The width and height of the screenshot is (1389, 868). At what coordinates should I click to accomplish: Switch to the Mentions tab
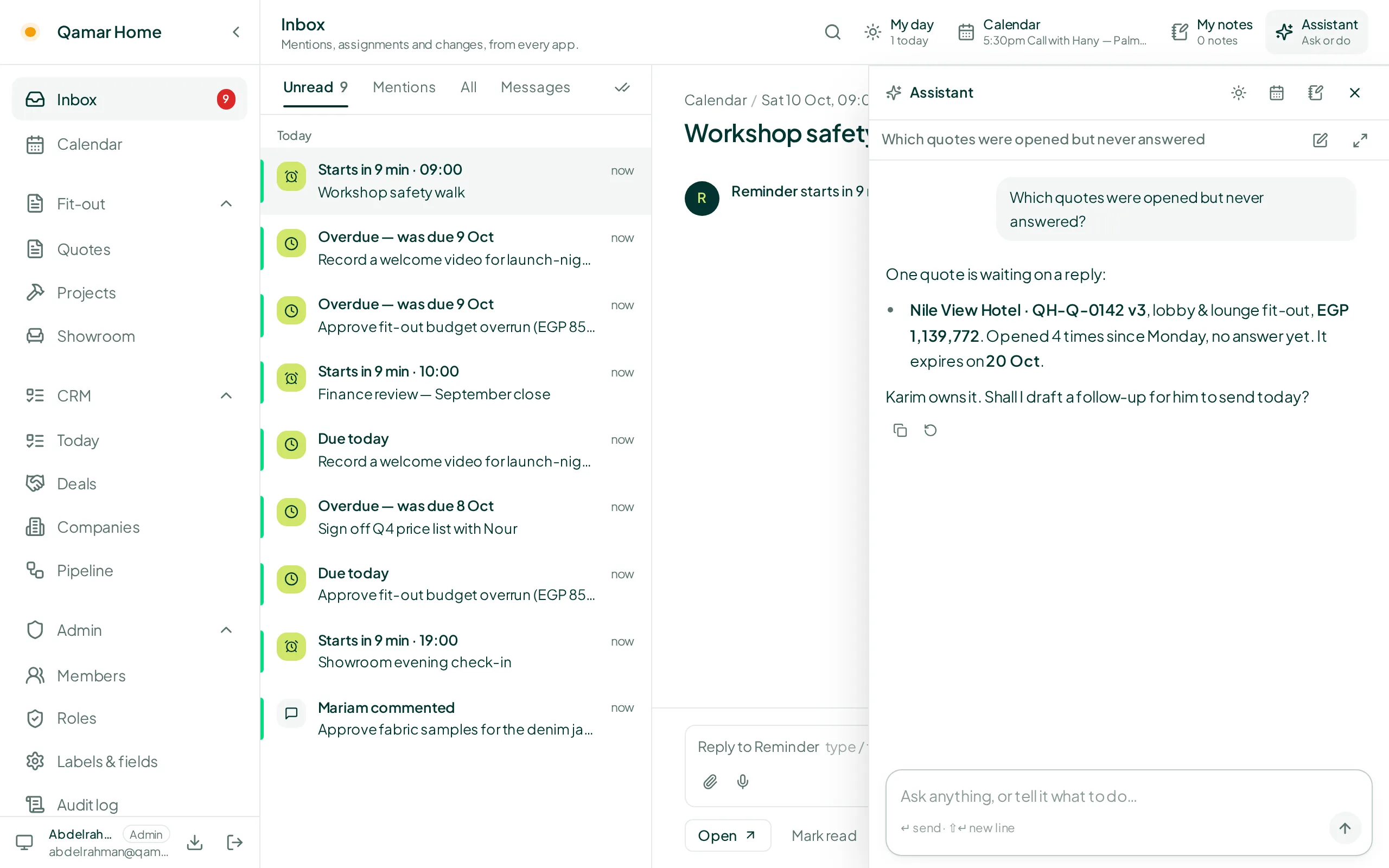click(404, 87)
